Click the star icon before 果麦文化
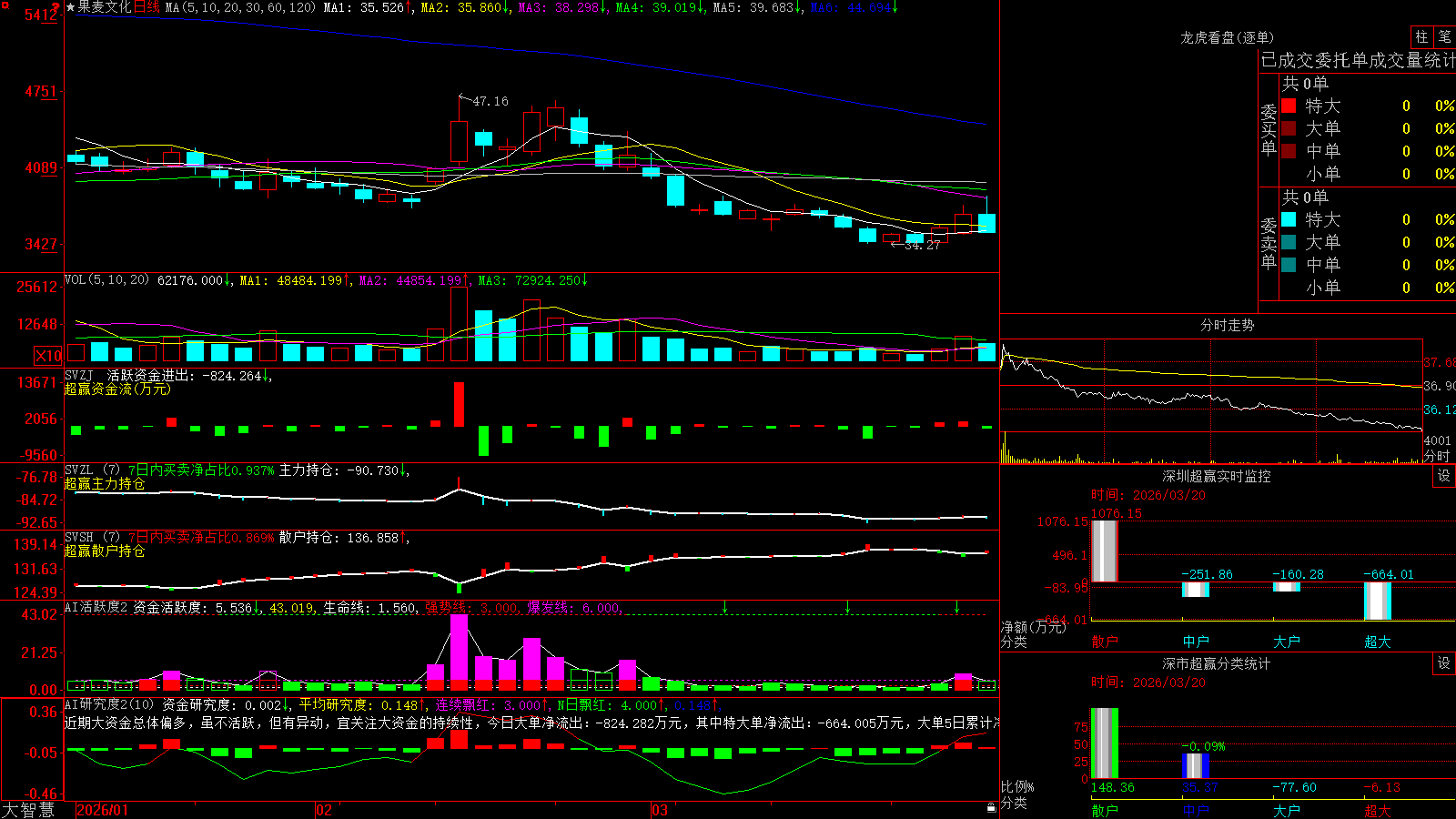Screen dimensions: 1456x819 pos(70,7)
